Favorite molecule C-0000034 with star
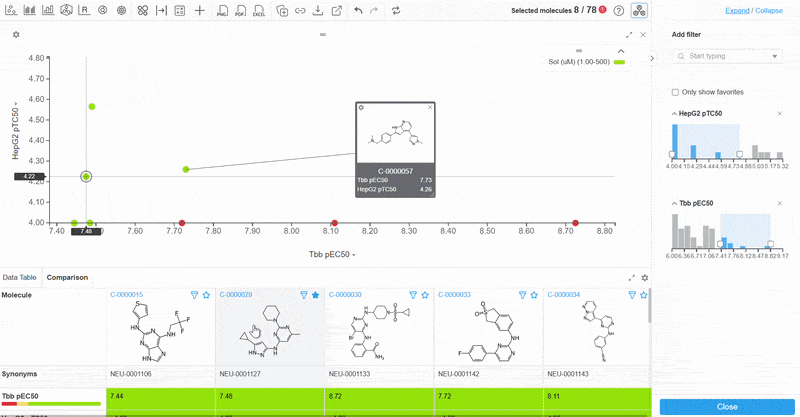 pos(643,295)
